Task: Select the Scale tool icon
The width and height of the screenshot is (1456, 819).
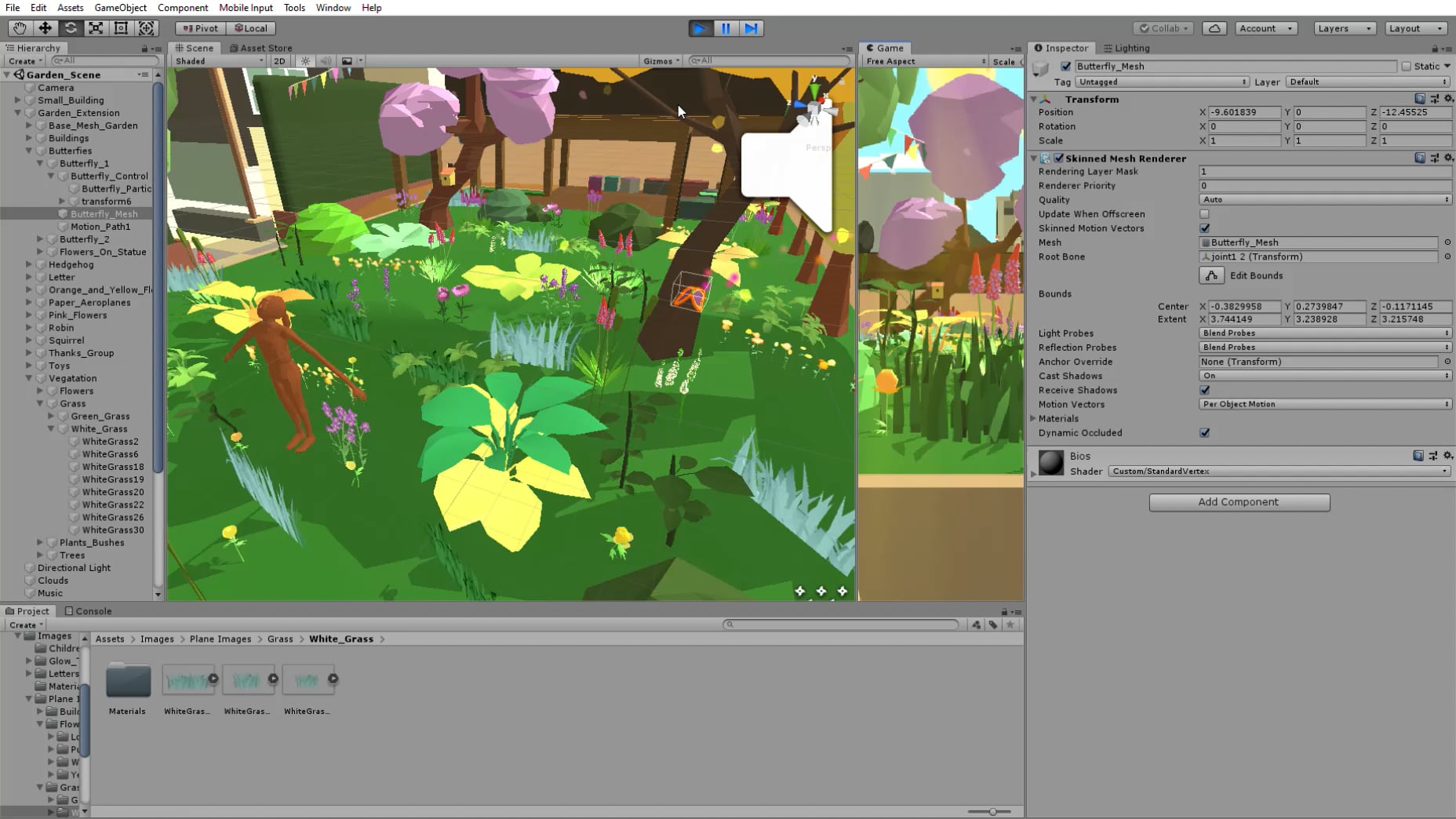Action: (x=96, y=28)
